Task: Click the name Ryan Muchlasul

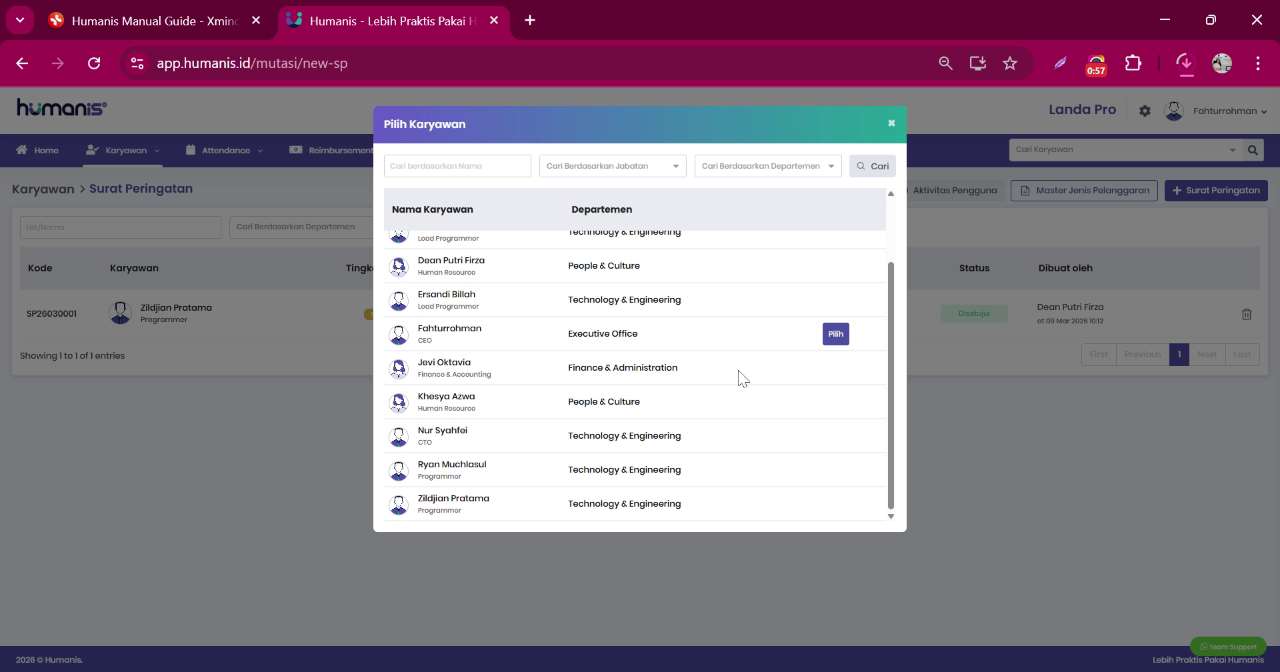Action: [452, 464]
